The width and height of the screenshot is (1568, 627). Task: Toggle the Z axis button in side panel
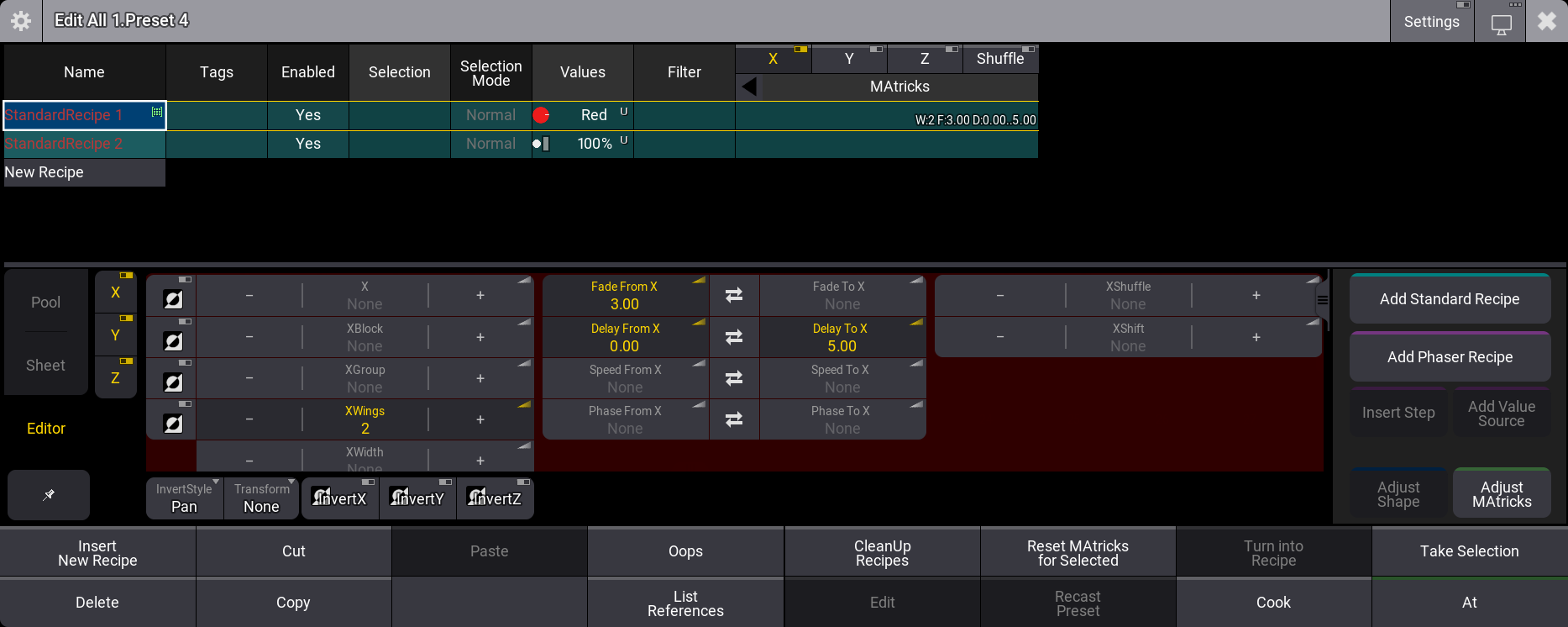coord(116,378)
